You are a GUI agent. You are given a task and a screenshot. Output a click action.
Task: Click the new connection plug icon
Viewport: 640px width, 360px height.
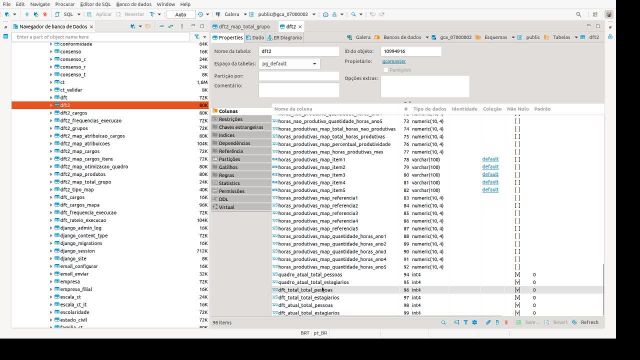tap(7, 14)
